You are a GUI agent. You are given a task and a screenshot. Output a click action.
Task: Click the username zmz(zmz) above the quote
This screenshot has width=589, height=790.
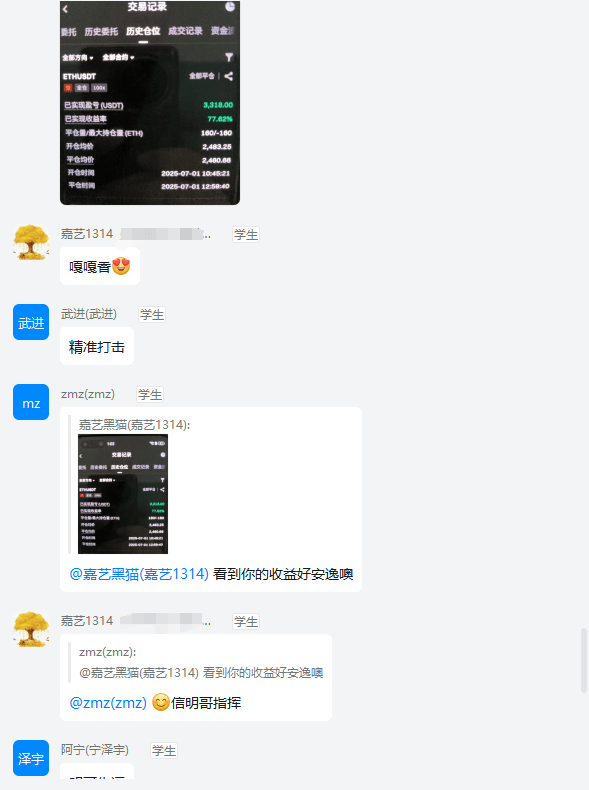point(88,394)
